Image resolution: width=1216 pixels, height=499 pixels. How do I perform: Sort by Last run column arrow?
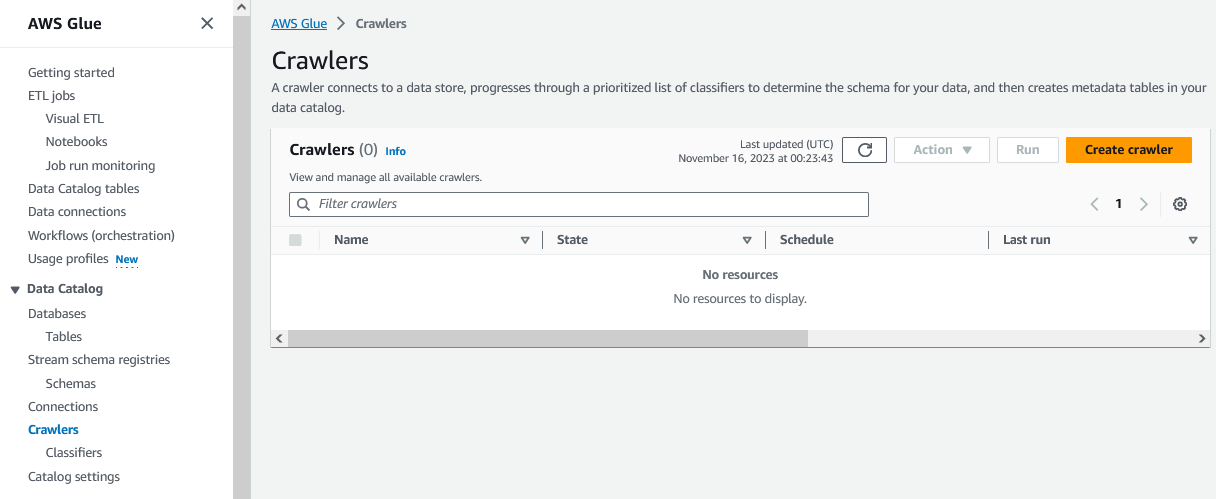pyautogui.click(x=1192, y=240)
